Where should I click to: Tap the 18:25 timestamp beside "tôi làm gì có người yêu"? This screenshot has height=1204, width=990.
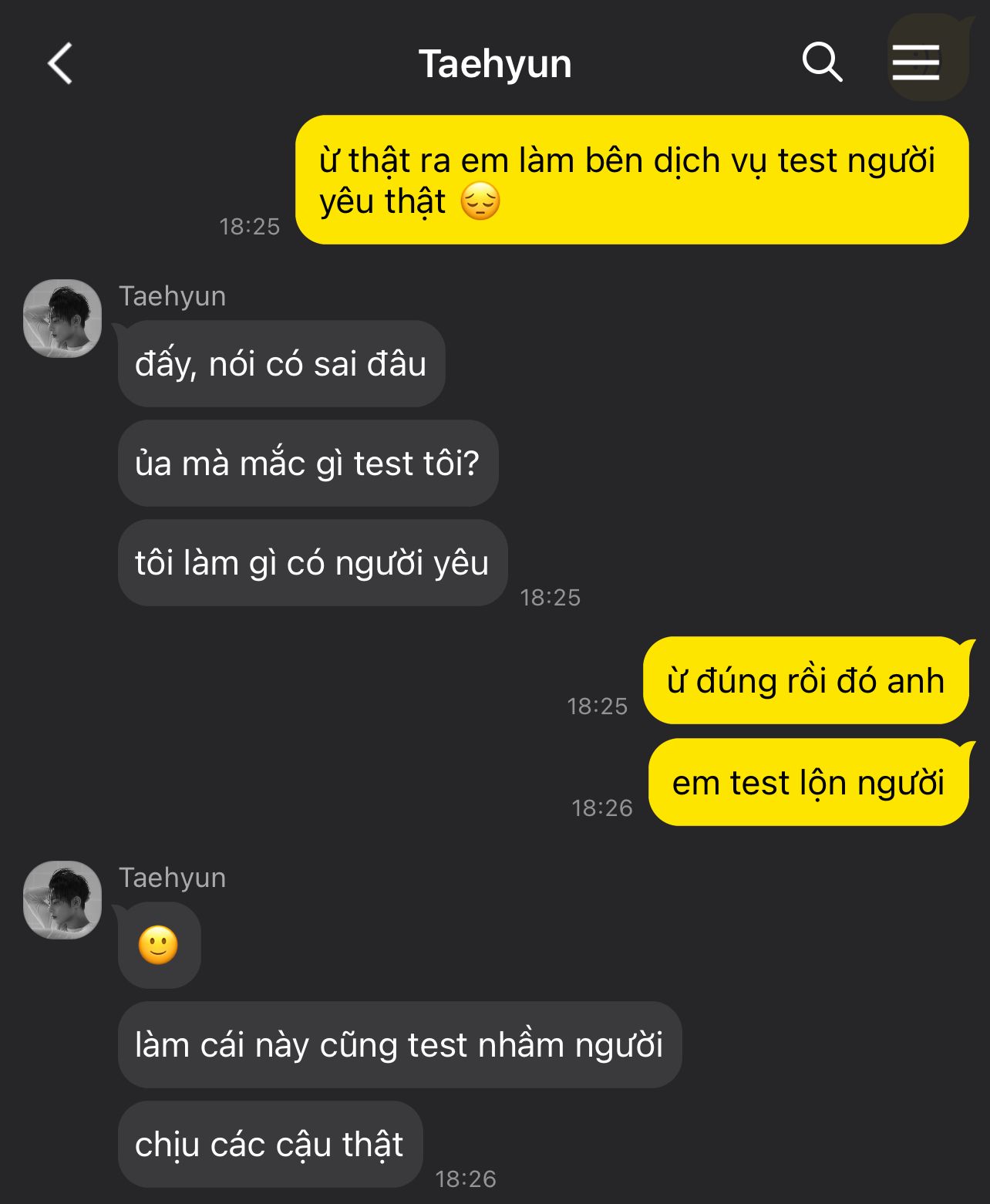pos(551,597)
